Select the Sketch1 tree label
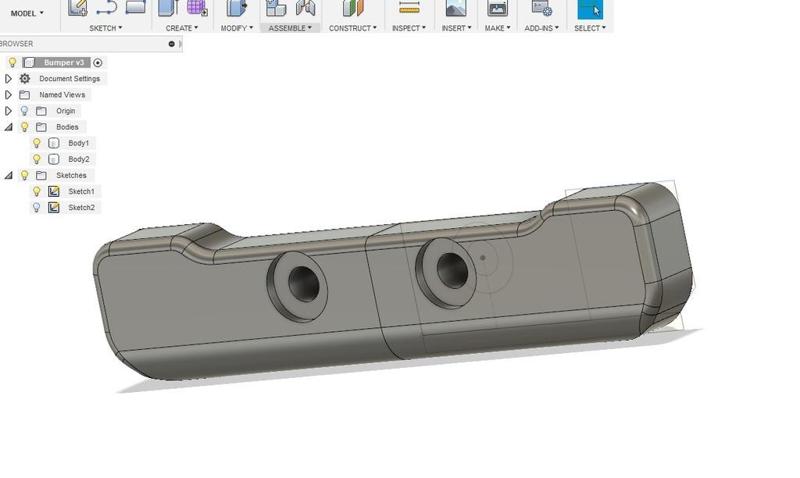The width and height of the screenshot is (800, 478). pyautogui.click(x=81, y=191)
